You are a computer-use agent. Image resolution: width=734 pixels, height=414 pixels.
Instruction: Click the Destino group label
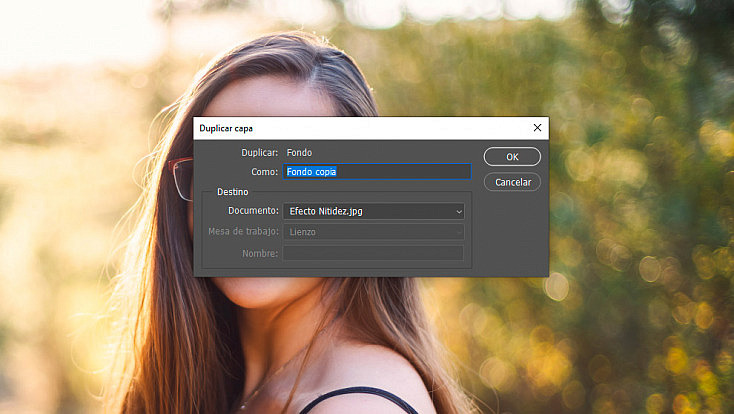pos(233,192)
